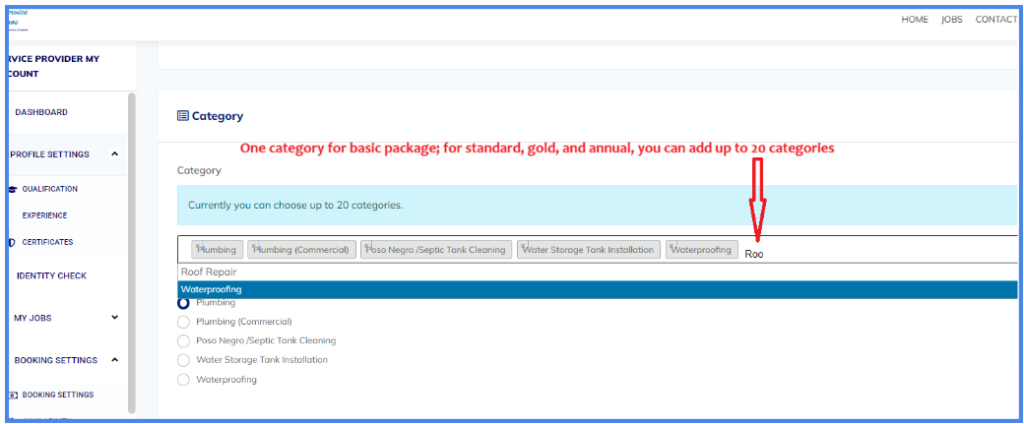Image resolution: width=1024 pixels, height=424 pixels.
Task: Click the Category field label above notice
Action: 199,171
